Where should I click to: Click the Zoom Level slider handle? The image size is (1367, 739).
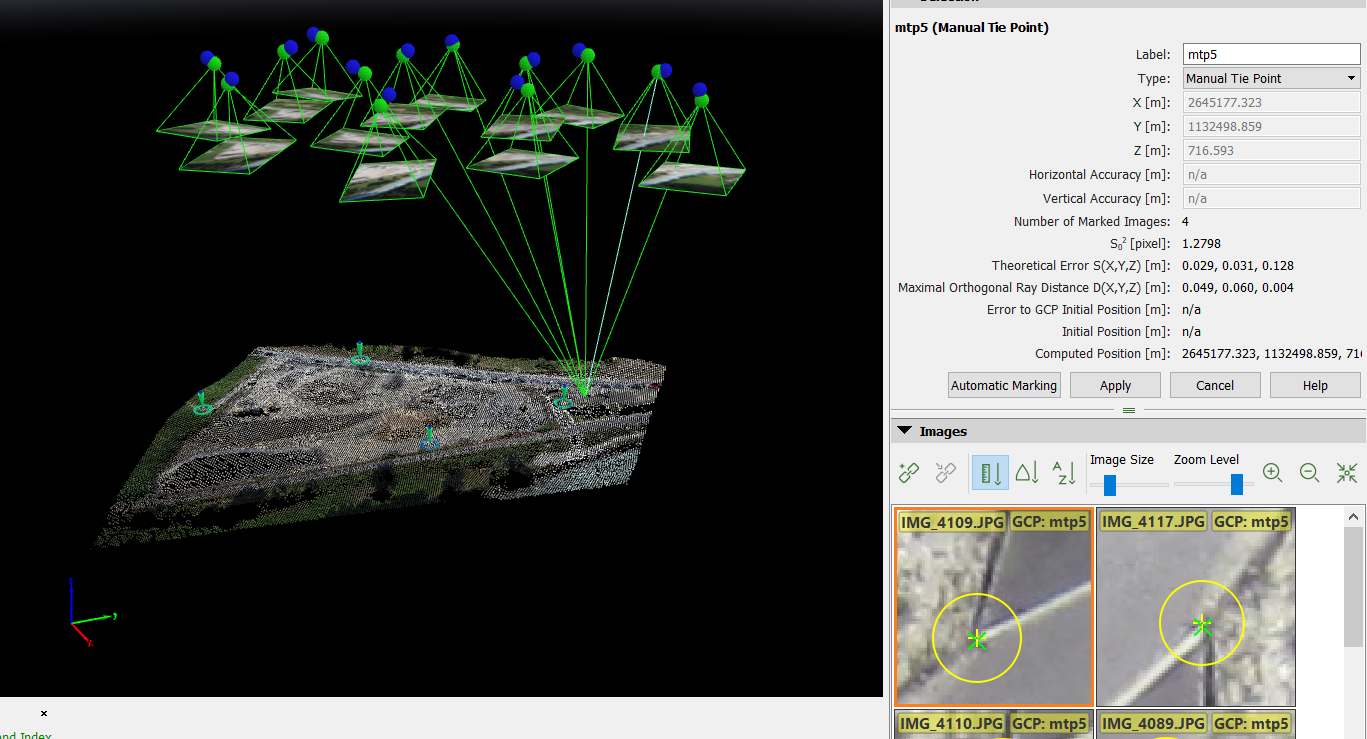click(1237, 484)
